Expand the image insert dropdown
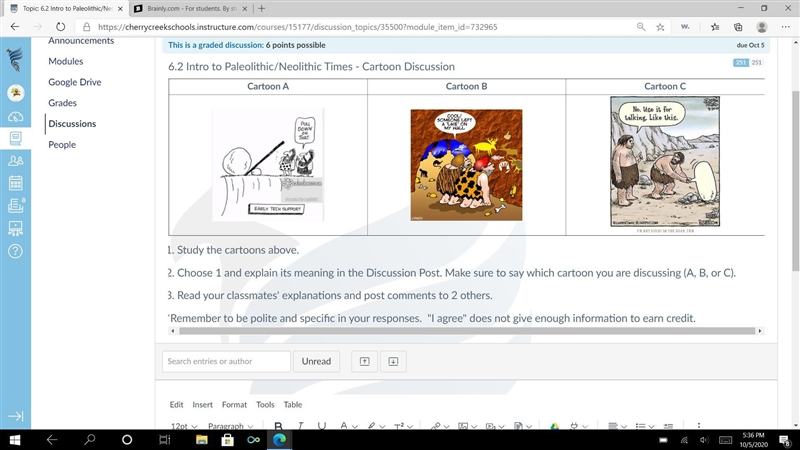This screenshot has width=800, height=450. coord(474,426)
